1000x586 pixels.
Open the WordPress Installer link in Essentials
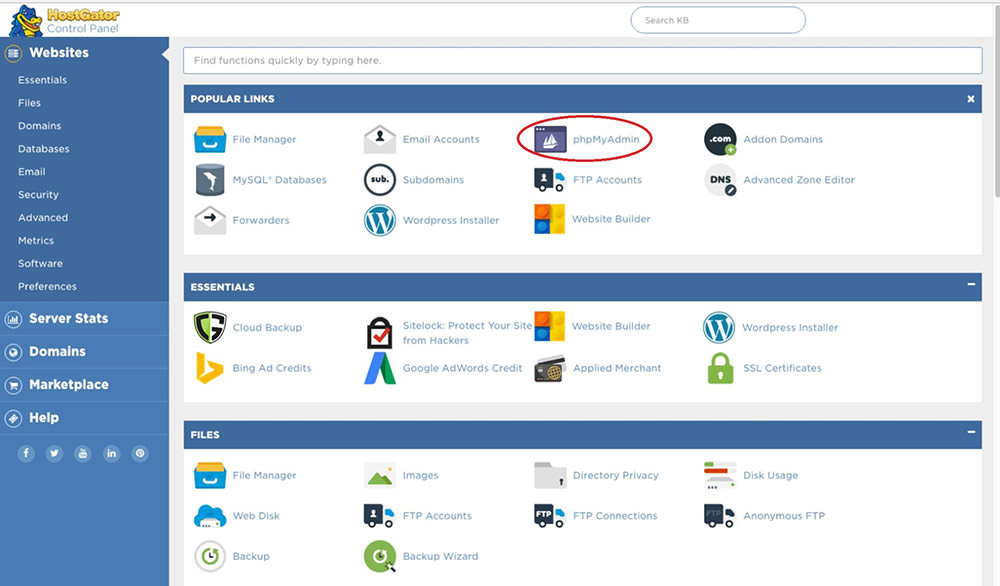pos(790,327)
